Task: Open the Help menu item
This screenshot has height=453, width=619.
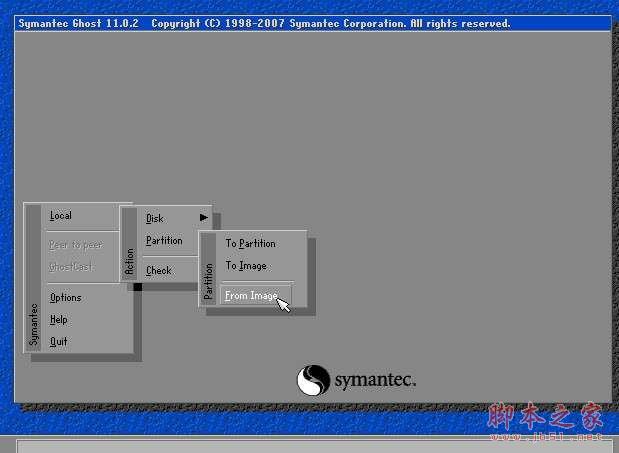Action: pos(59,319)
